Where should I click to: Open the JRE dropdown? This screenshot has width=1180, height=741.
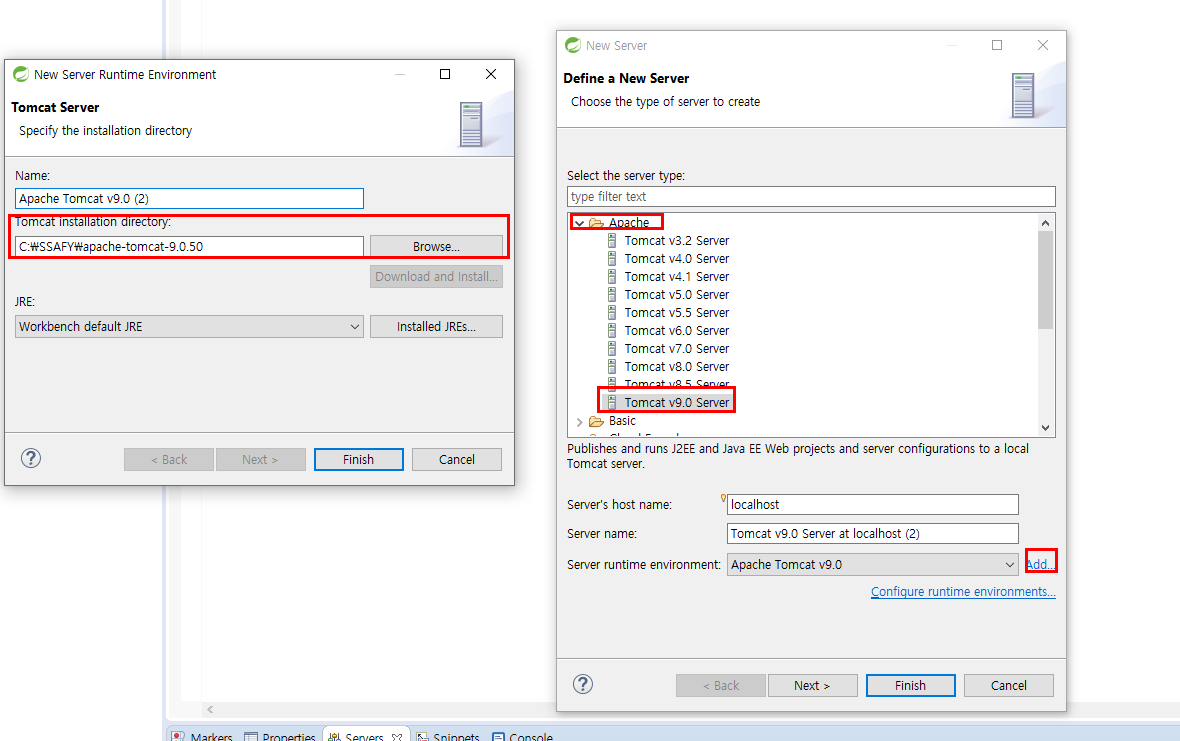189,326
